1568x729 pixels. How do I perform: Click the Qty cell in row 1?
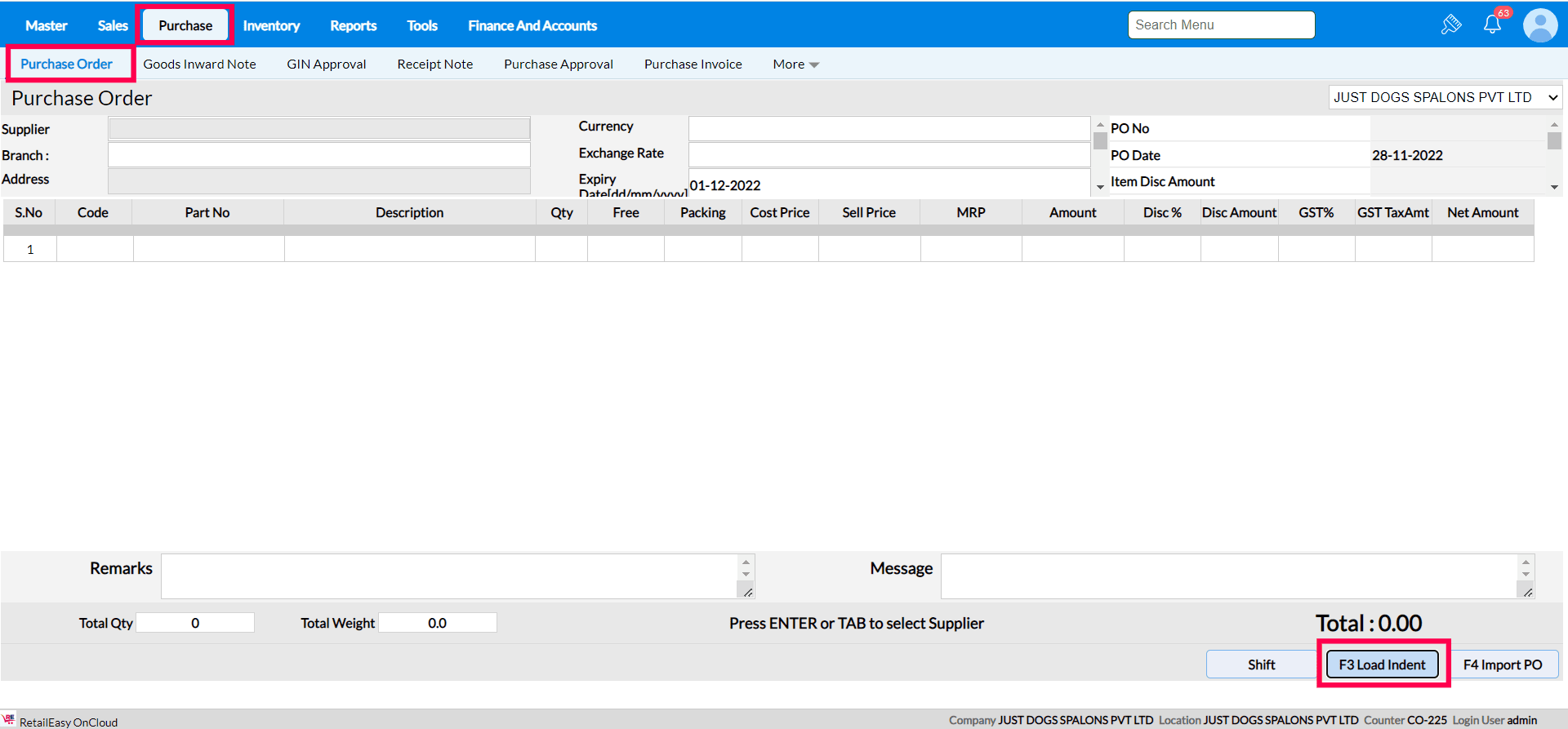pos(562,249)
